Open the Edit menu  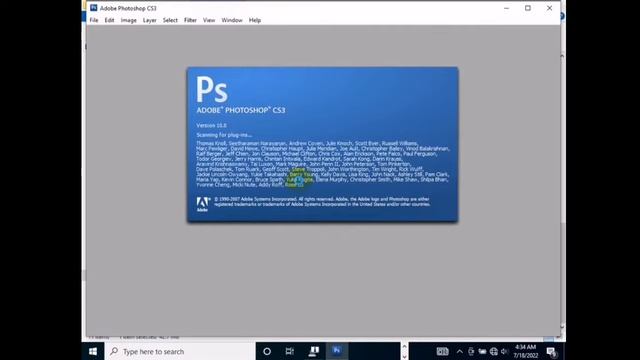click(x=109, y=20)
